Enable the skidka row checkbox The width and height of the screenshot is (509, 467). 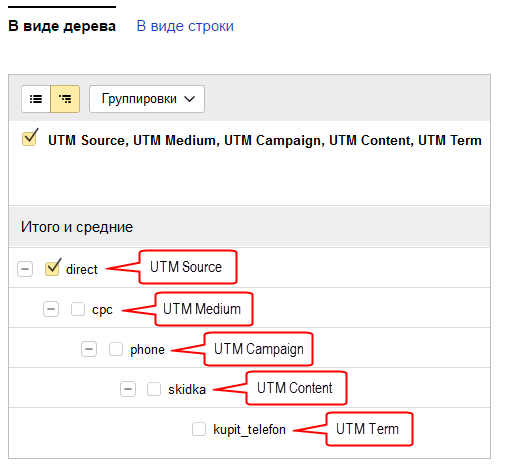pyautogui.click(x=154, y=389)
